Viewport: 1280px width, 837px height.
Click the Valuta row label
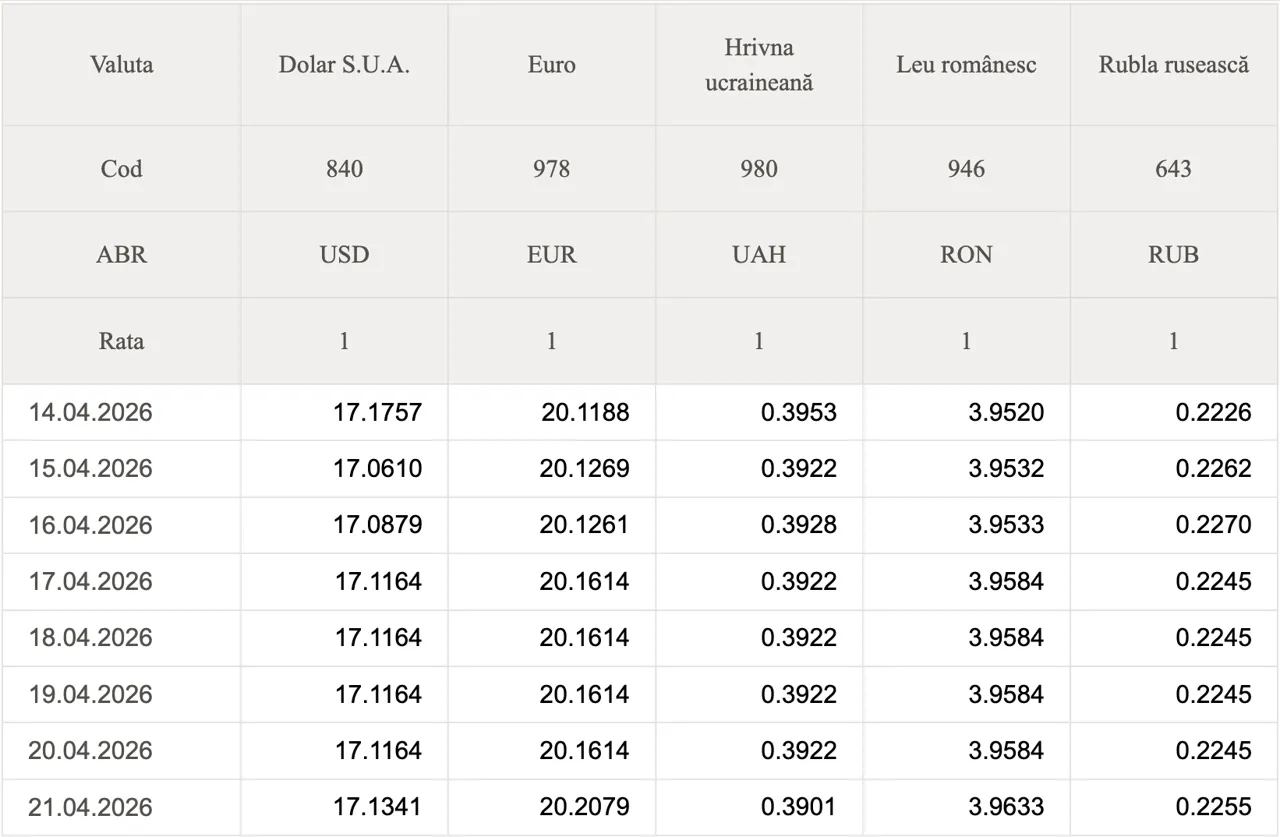point(121,65)
